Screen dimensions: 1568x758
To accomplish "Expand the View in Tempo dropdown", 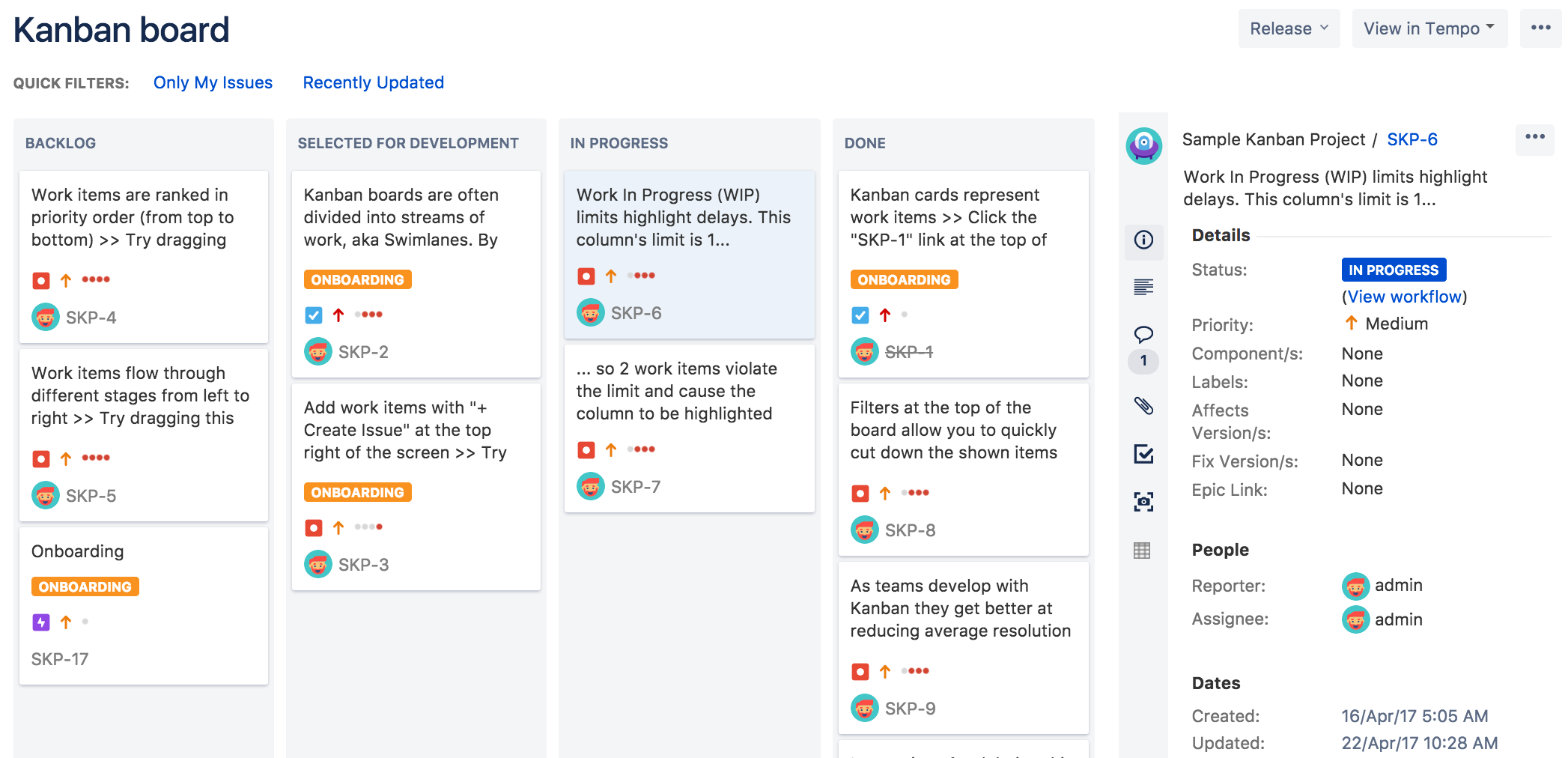I will coord(1428,28).
